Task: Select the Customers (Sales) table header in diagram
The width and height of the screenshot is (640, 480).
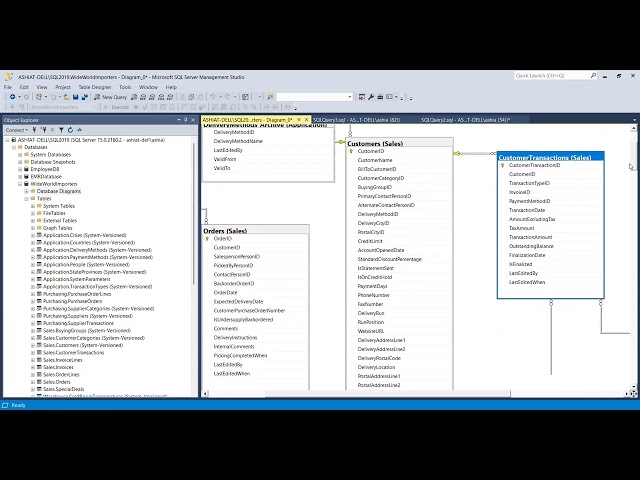Action: click(x=400, y=143)
